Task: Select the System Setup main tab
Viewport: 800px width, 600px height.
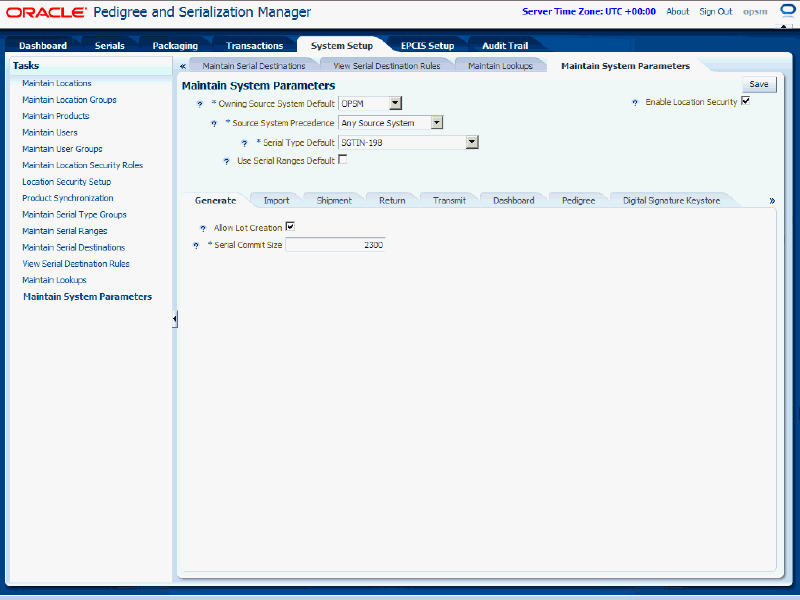Action: (x=342, y=45)
